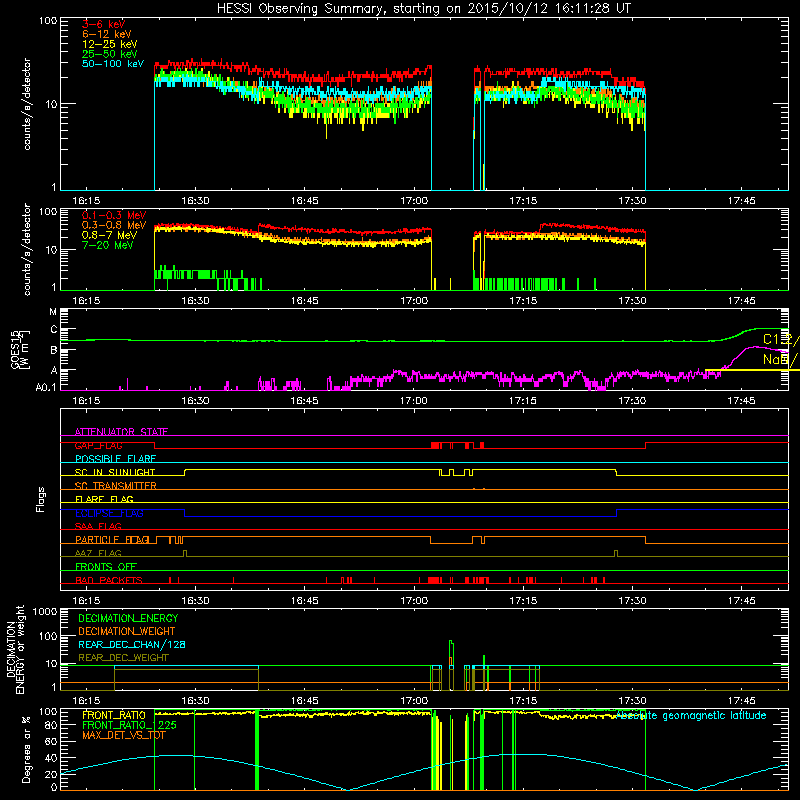Click the 0.3-0.8 MeV legend label

[x=114, y=225]
